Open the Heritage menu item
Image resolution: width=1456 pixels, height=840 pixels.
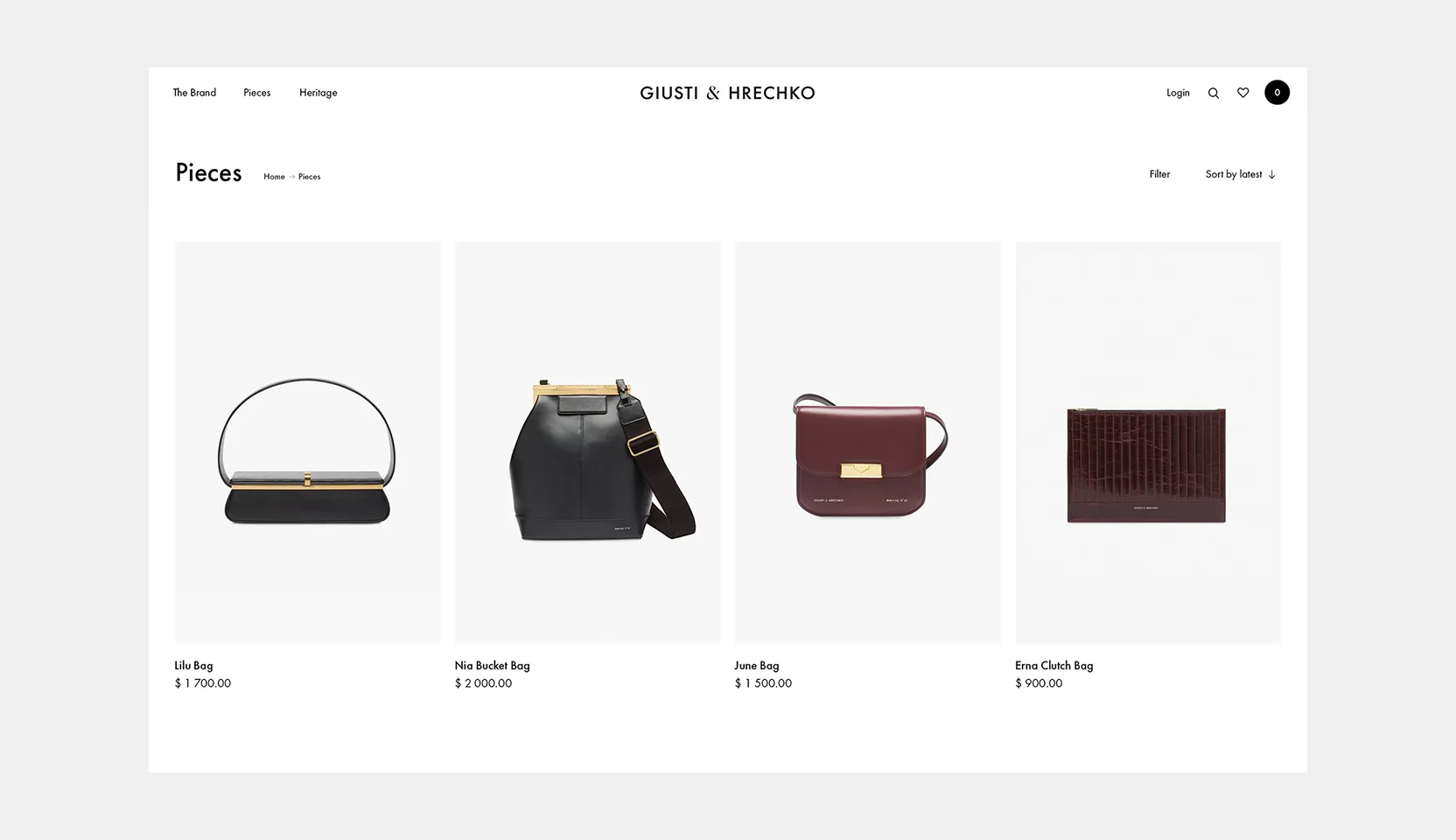point(318,93)
